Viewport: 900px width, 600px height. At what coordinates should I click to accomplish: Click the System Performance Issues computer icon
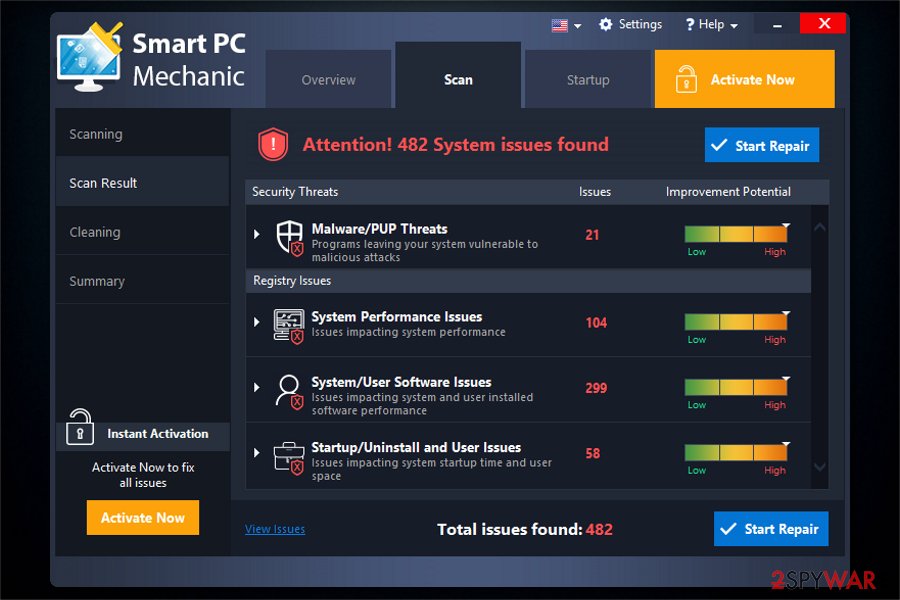pos(289,326)
